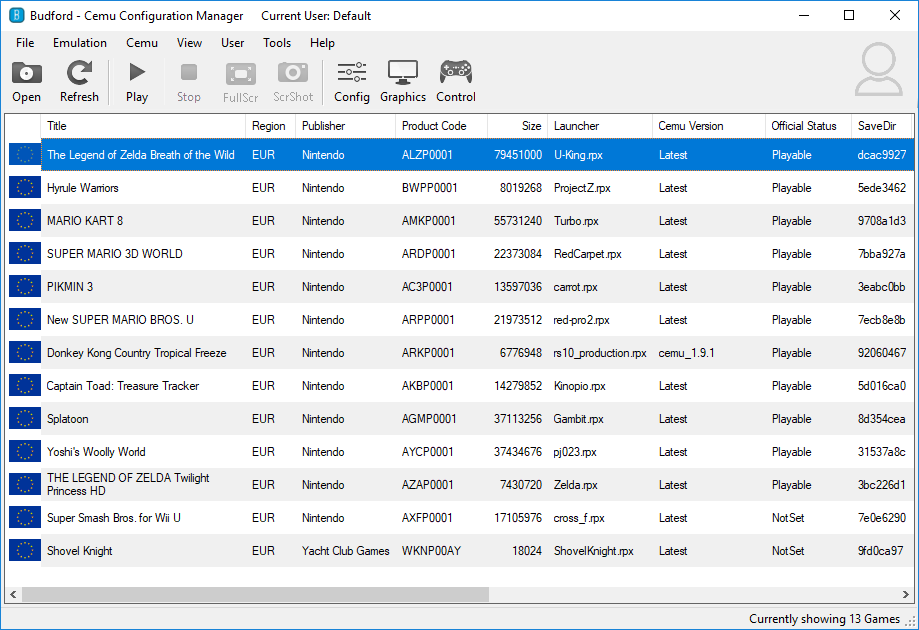Click the Stop toolbar button
The width and height of the screenshot is (919, 630).
[189, 82]
